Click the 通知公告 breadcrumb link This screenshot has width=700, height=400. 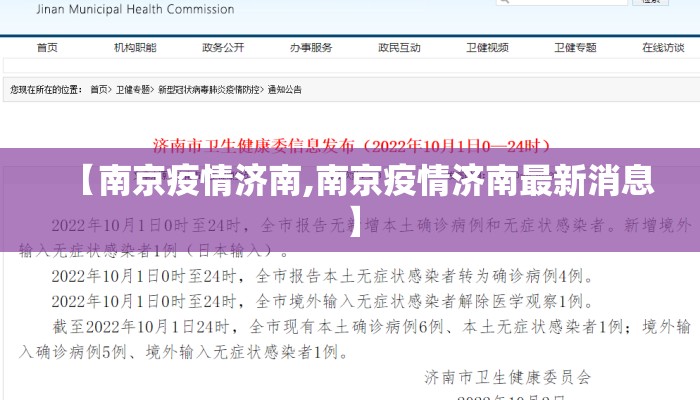point(285,89)
